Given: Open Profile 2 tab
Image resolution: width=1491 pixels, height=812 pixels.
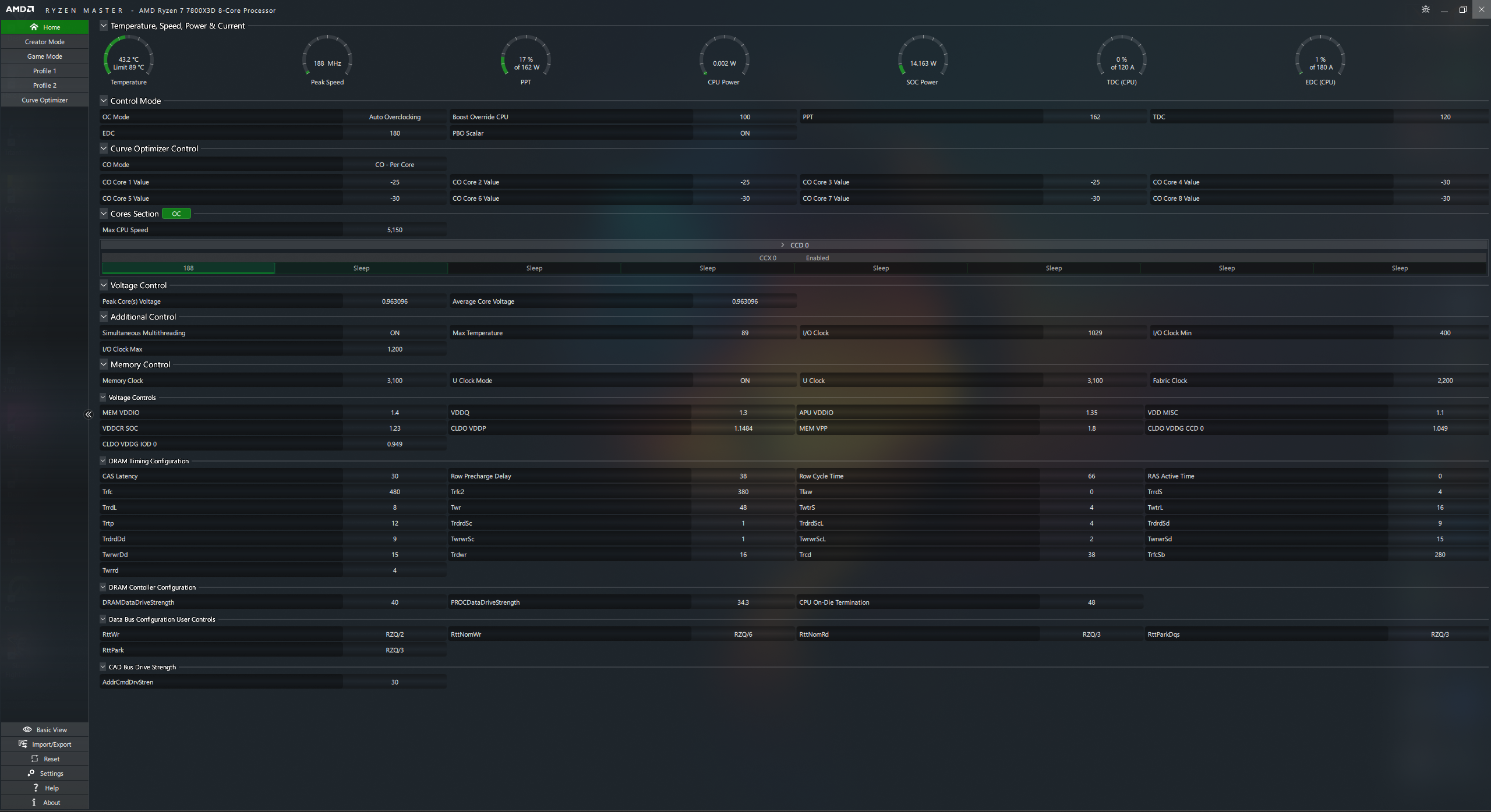Looking at the screenshot, I should pos(45,86).
